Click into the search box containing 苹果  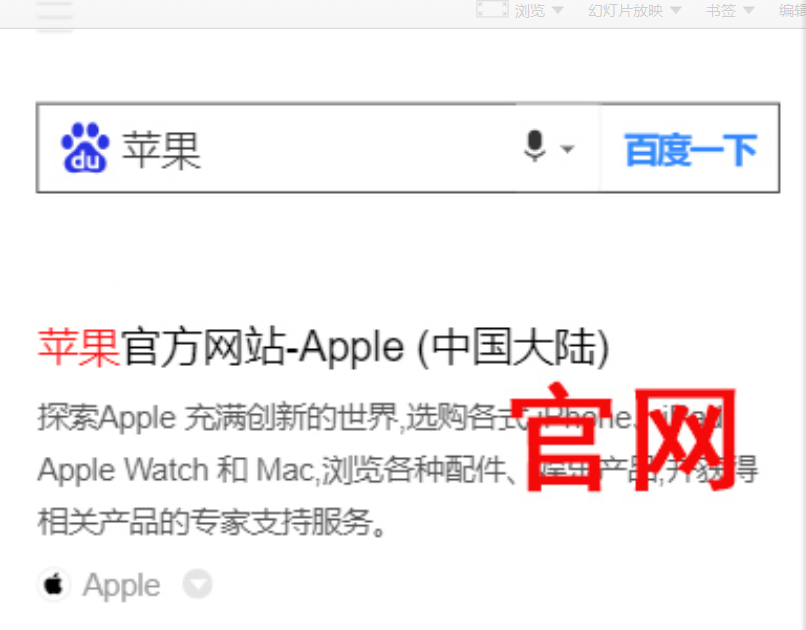[x=319, y=149]
